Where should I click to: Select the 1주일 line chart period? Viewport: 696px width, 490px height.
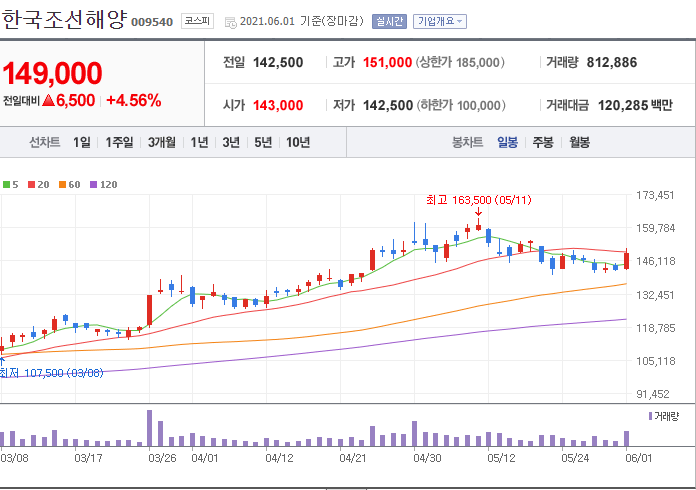[x=119, y=142]
